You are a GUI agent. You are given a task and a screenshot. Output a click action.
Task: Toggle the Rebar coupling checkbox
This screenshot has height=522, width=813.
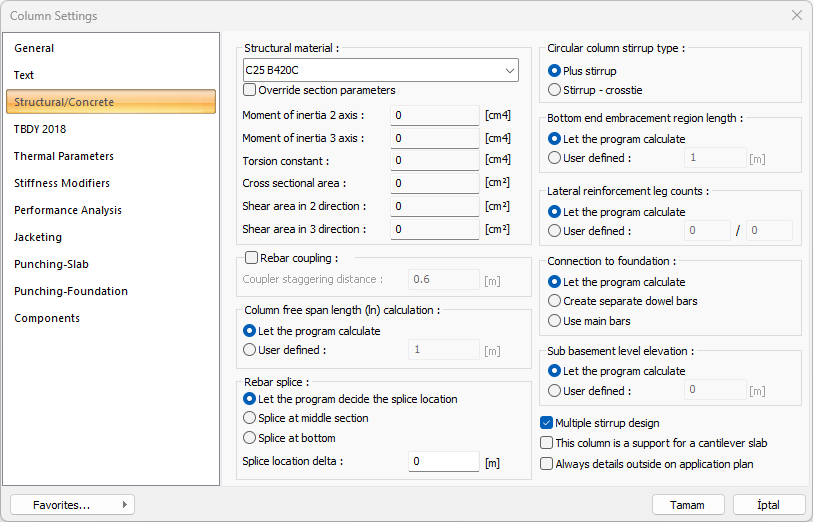point(252,258)
